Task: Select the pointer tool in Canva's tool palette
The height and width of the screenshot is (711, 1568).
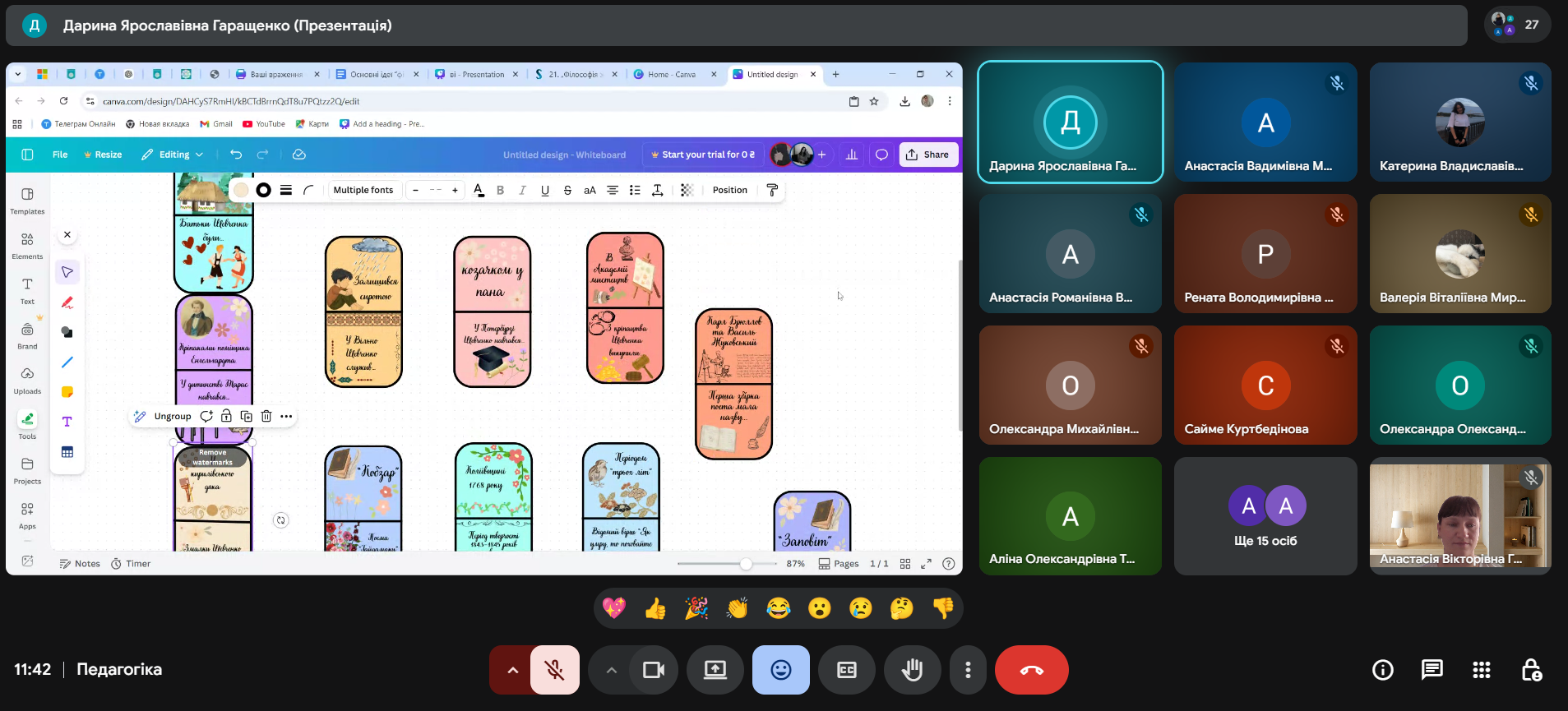Action: (x=67, y=272)
